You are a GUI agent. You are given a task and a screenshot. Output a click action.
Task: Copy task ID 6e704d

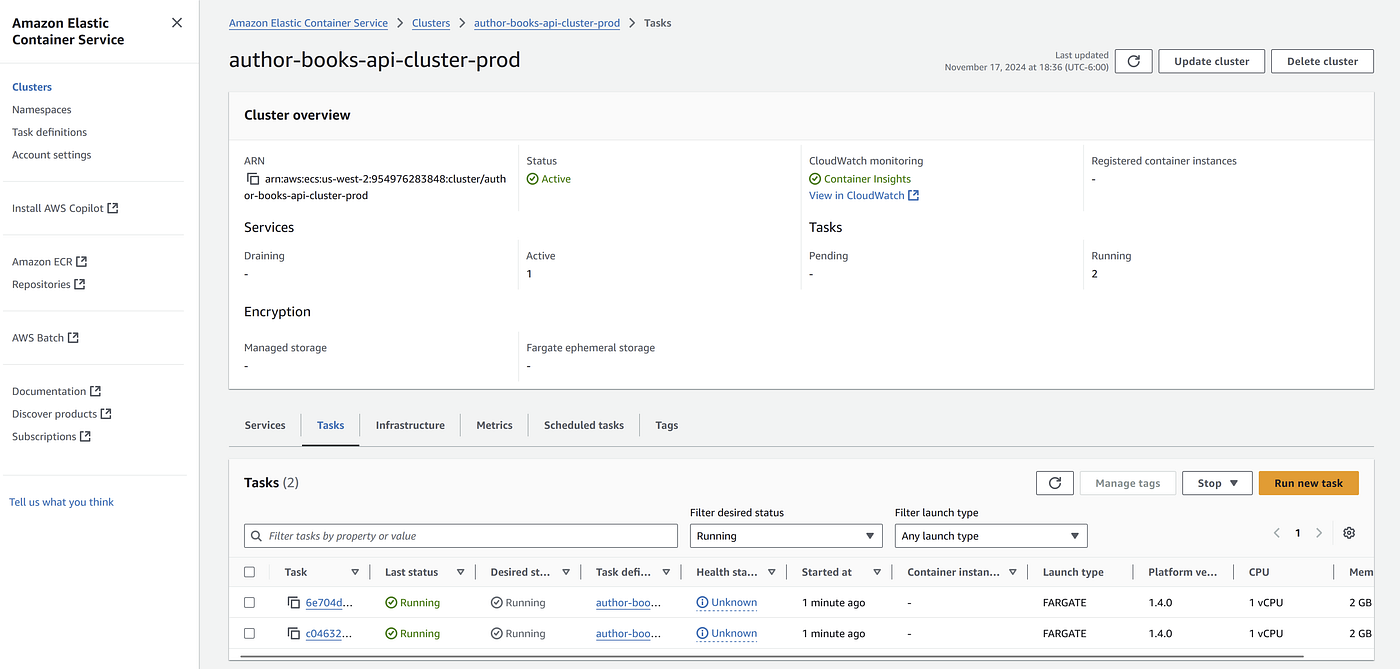point(293,603)
